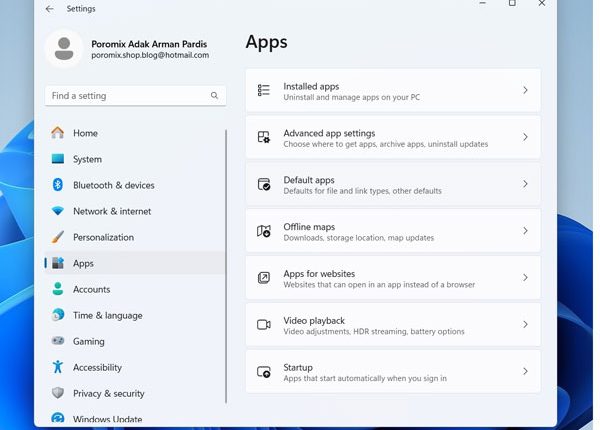600x430 pixels.
Task: Open Windows Update from sidebar
Action: (134, 418)
